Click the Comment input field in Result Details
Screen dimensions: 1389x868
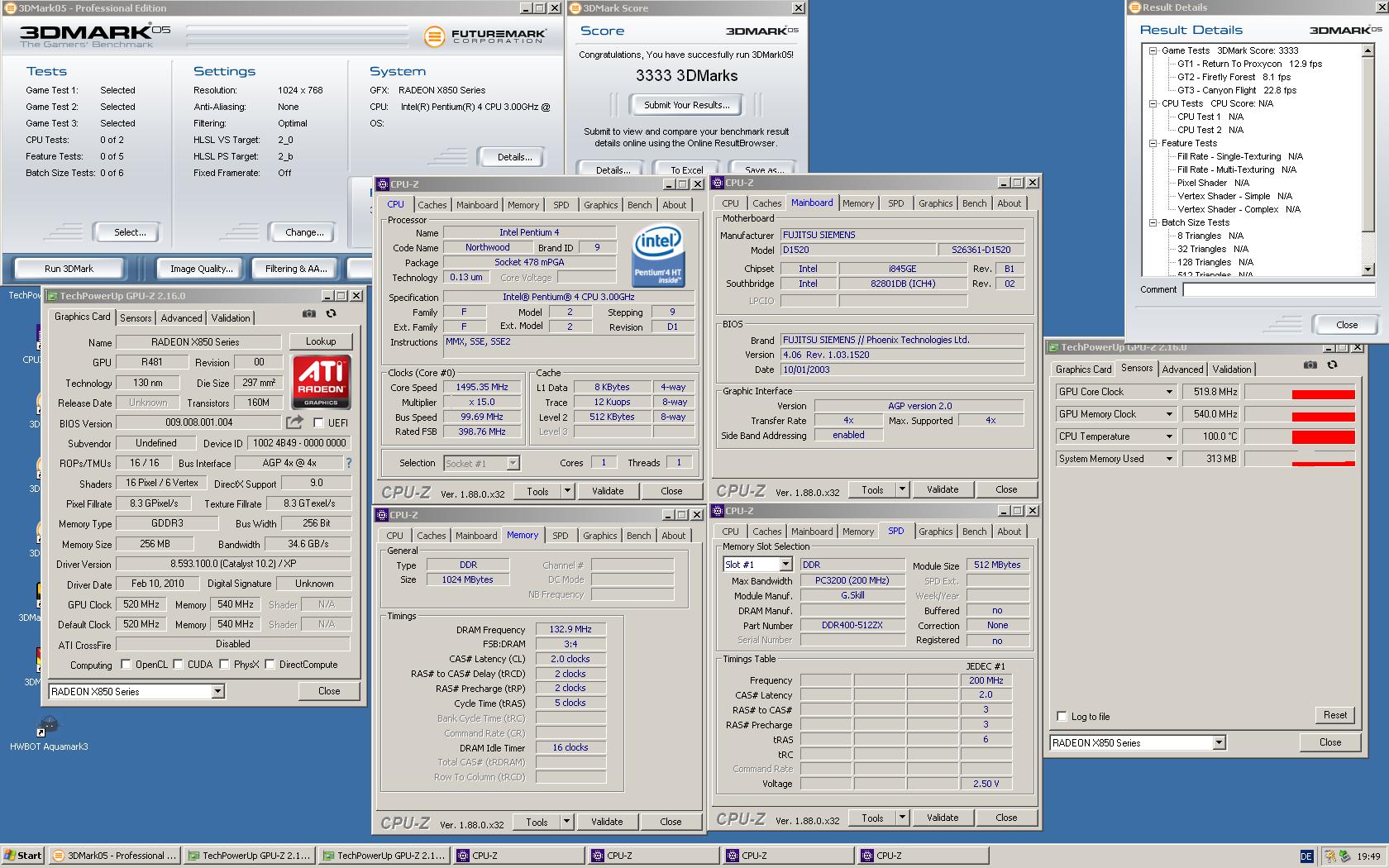coord(1278,289)
